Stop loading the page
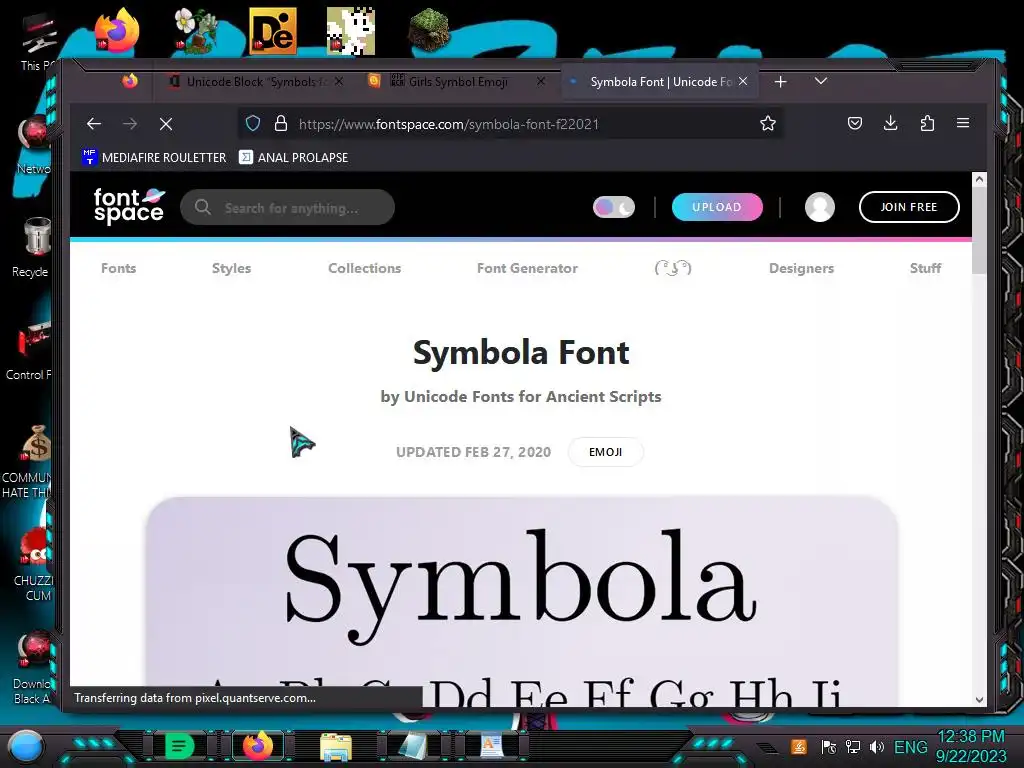Screen dimensions: 1024x768 tap(166, 123)
